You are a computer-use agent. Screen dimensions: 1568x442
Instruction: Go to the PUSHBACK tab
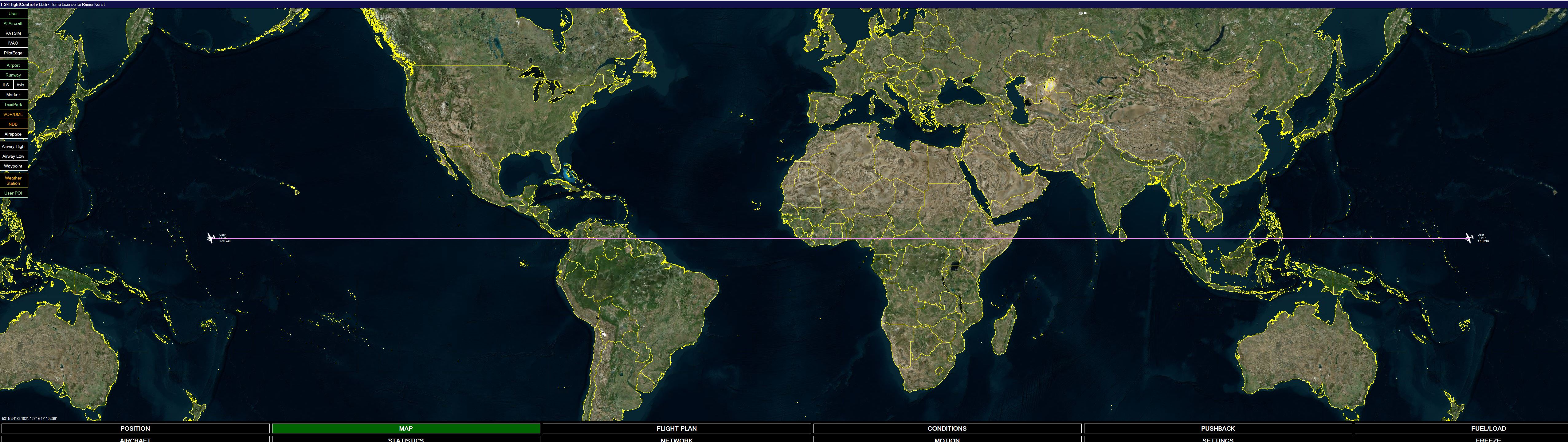pos(1217,428)
